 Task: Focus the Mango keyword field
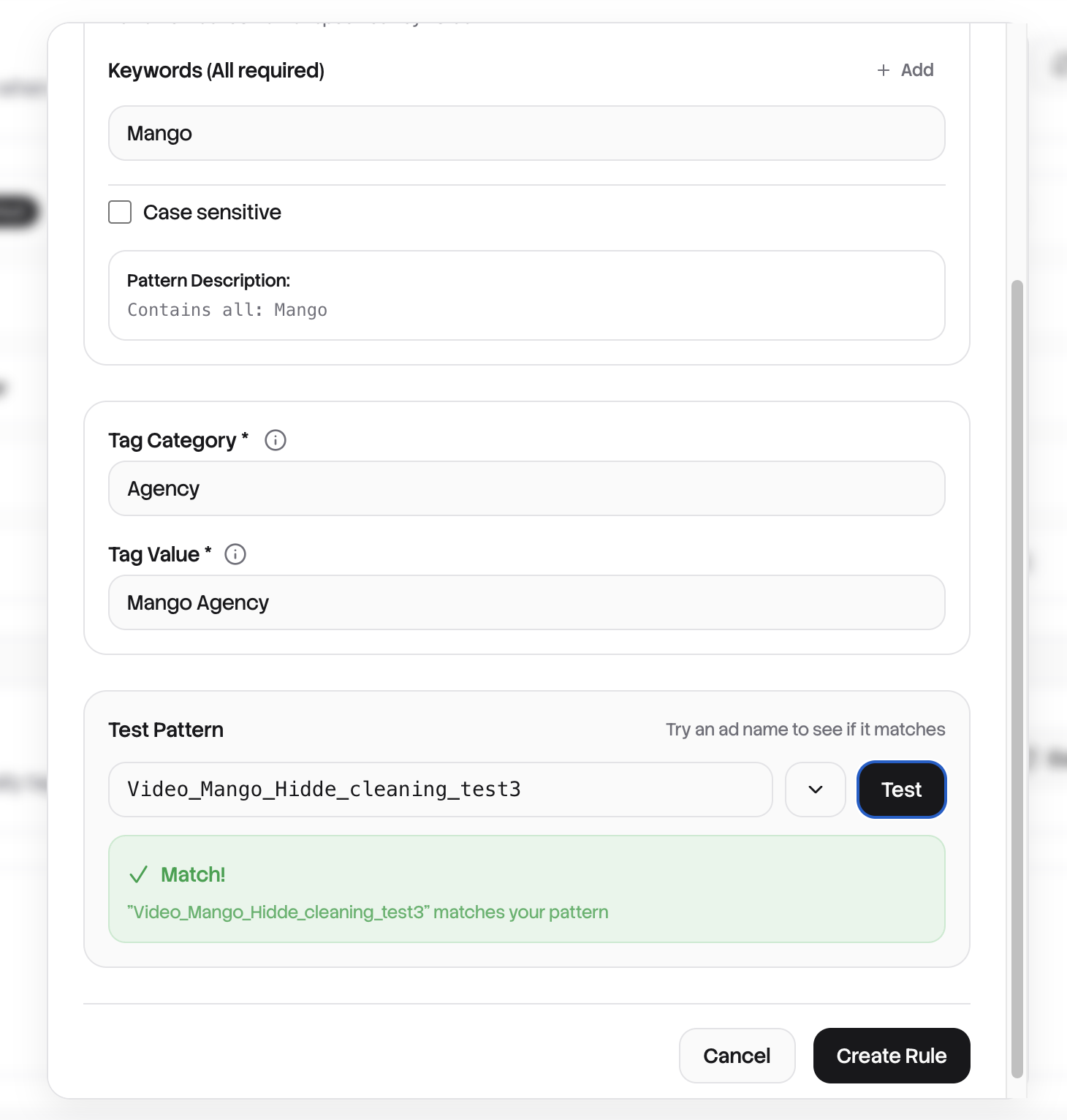[x=526, y=133]
